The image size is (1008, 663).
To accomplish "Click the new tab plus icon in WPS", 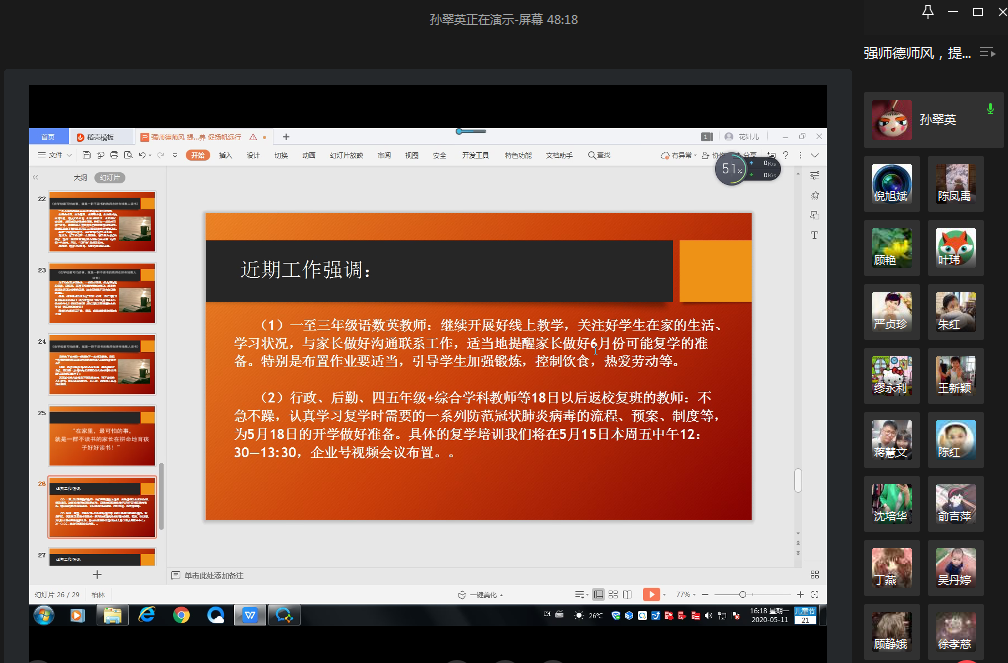I will point(286,136).
